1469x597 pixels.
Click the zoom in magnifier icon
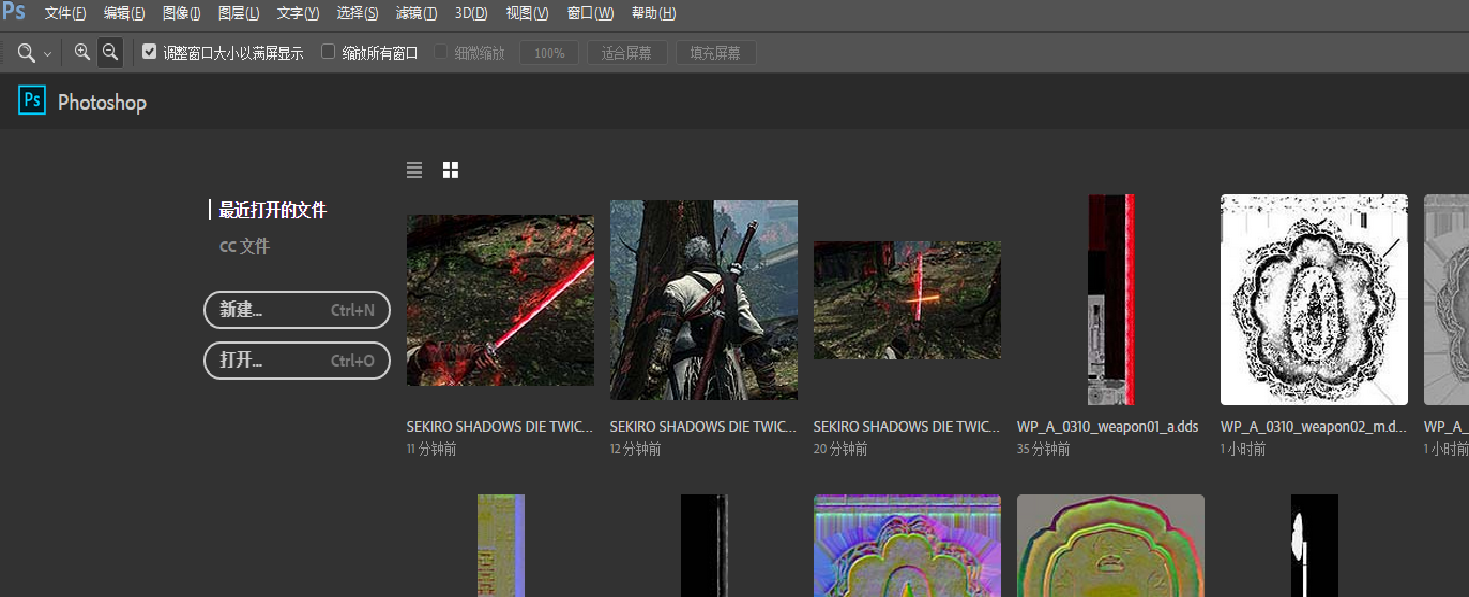click(82, 52)
